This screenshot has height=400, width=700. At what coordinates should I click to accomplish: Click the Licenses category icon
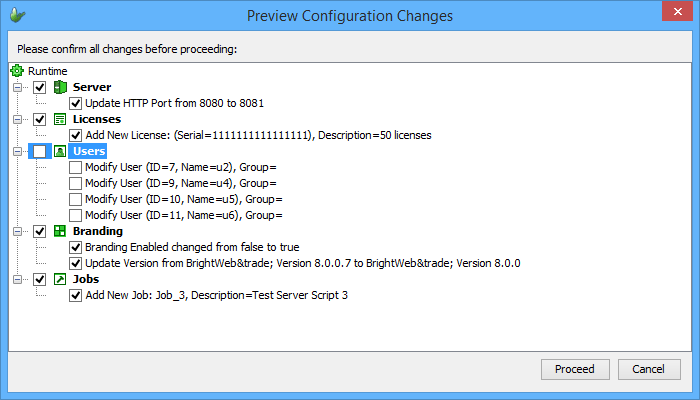pyautogui.click(x=59, y=120)
